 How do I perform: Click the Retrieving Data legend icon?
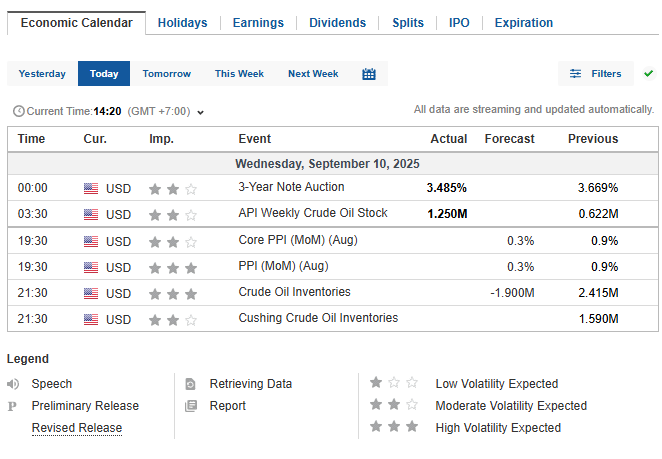pos(191,384)
